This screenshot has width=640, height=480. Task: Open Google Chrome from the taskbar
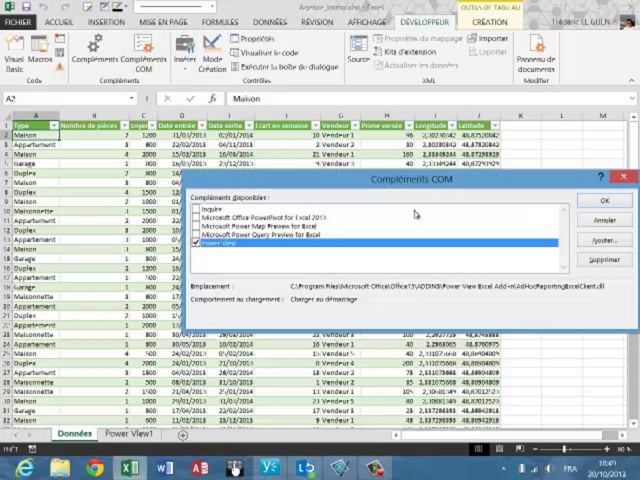95,468
